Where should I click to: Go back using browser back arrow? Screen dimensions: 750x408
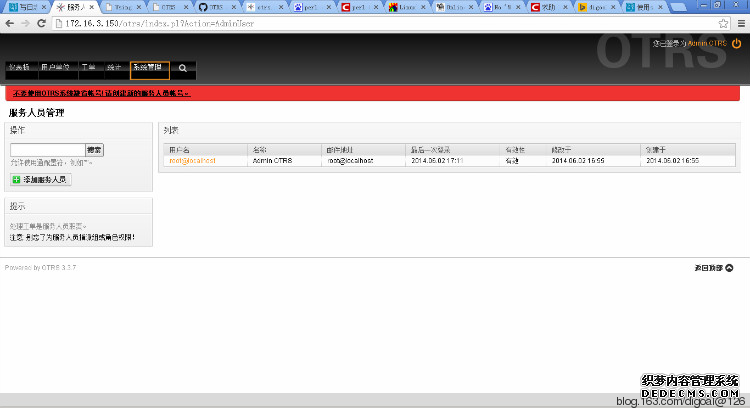click(10, 23)
